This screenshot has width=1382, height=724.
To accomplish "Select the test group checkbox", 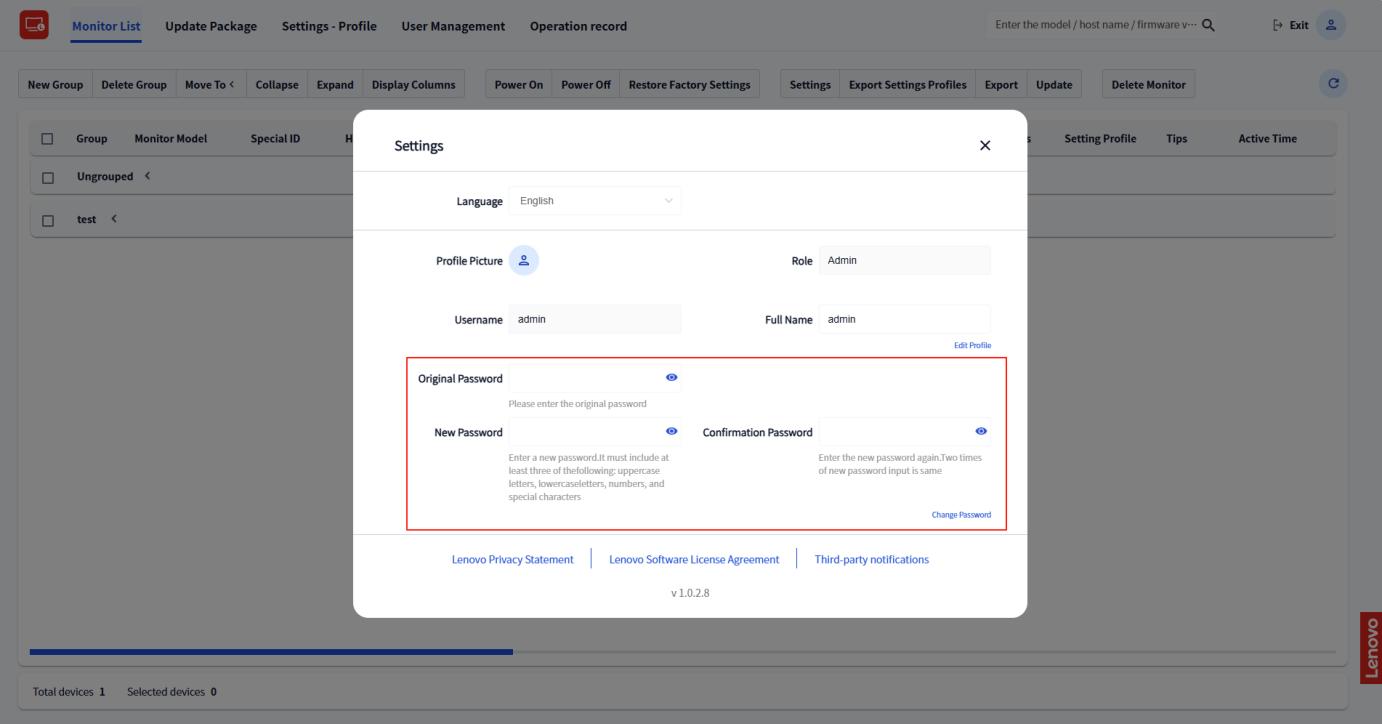I will coord(47,220).
